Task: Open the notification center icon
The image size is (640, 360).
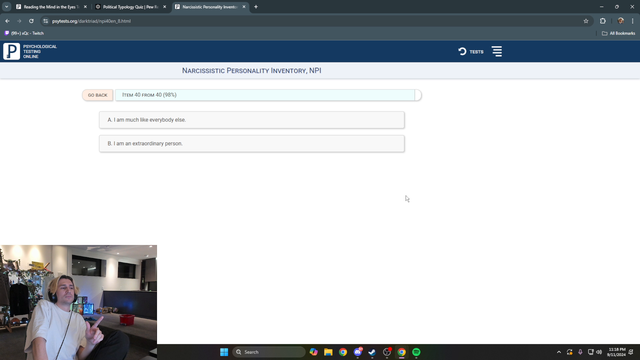Action: coord(631,352)
